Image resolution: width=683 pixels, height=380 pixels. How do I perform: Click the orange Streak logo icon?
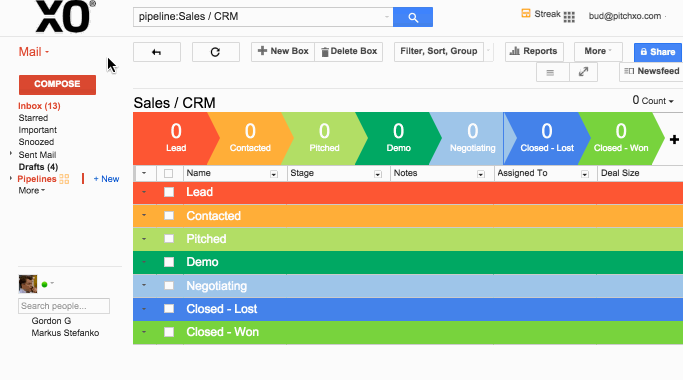[526, 14]
